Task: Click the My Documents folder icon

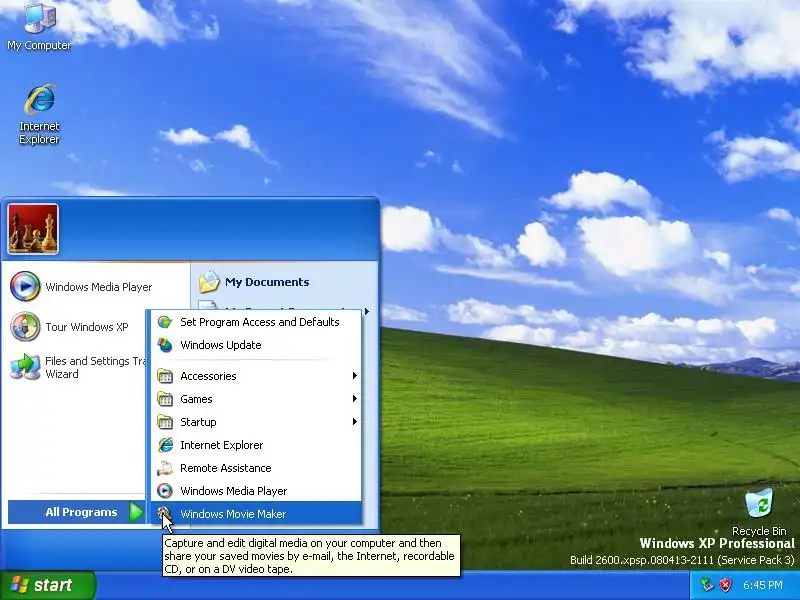Action: (x=209, y=282)
